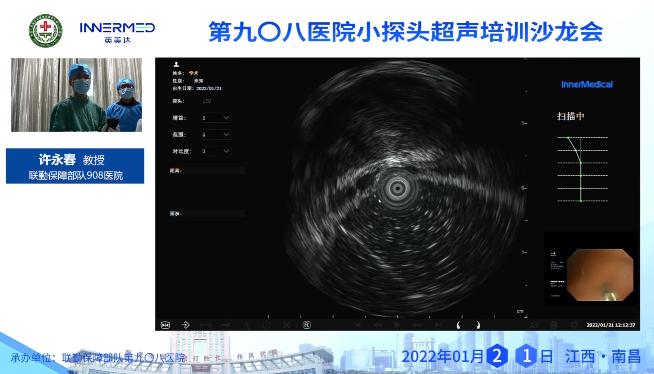
Task: Click the patient profile icon above the info
Action: point(176,64)
